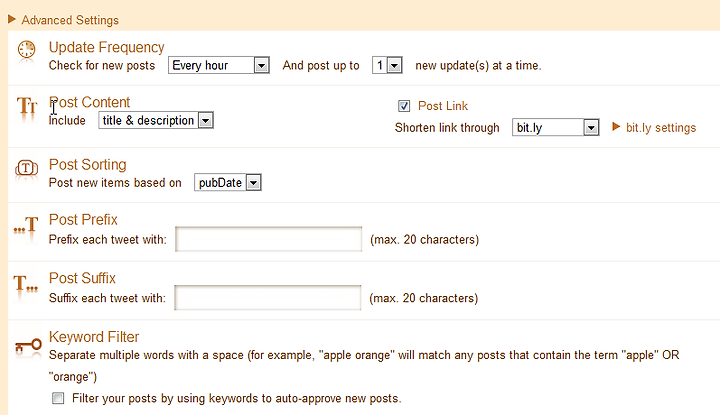The width and height of the screenshot is (720, 415).
Task: Click the Post Prefix icon
Action: click(26, 225)
